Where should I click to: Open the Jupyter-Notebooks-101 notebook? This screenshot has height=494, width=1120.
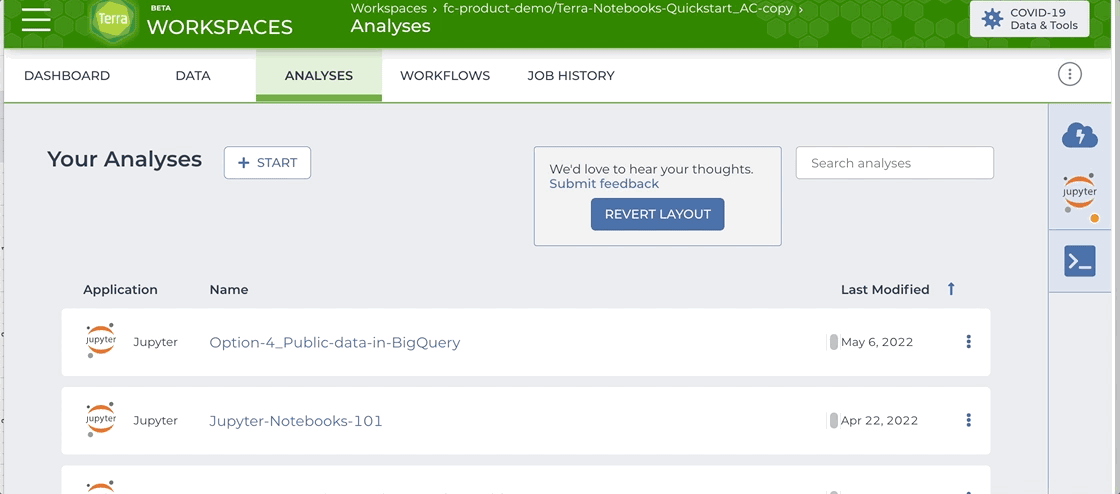pos(296,421)
